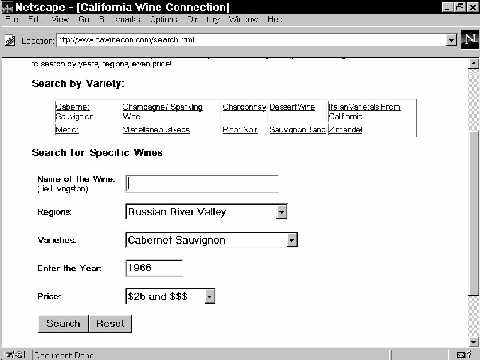
Task: Follow the Zinfandel link
Action: tap(346, 129)
